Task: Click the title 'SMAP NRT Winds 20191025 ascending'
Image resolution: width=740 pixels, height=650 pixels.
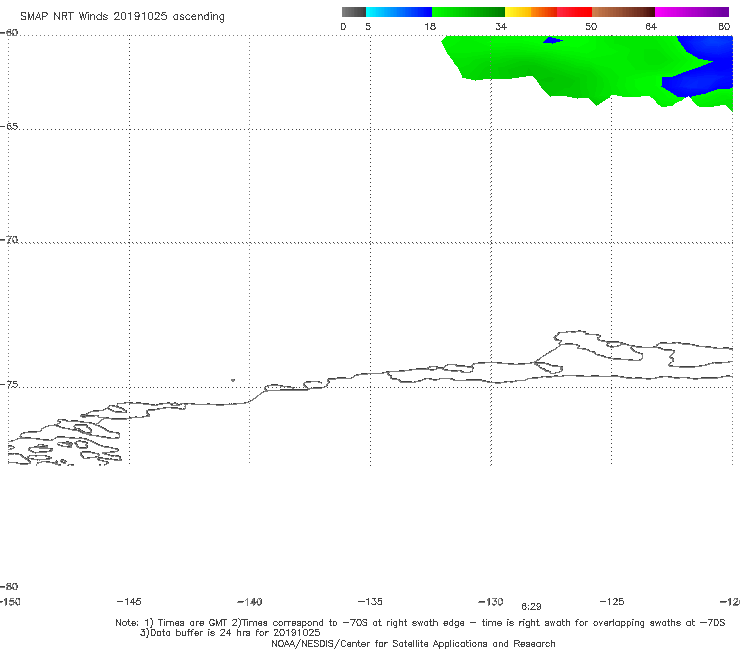Action: tap(122, 17)
